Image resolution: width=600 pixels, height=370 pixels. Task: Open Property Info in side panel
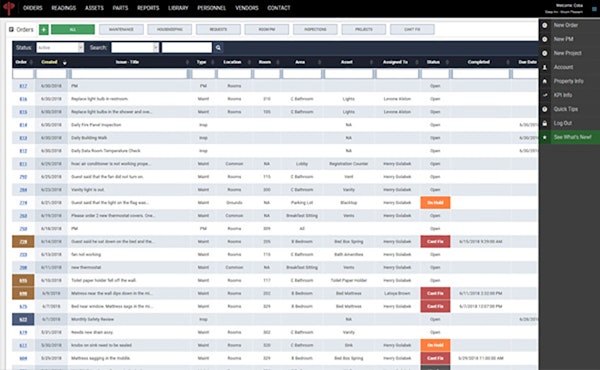[x=568, y=81]
